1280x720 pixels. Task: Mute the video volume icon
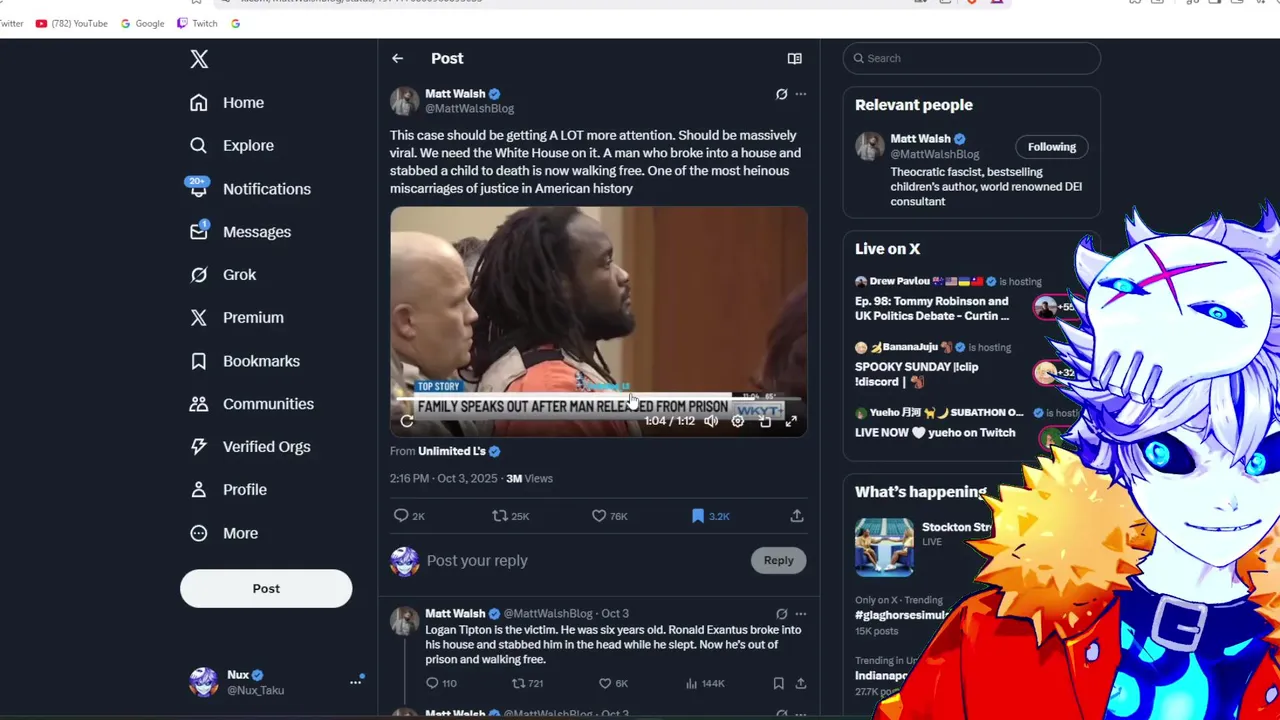coord(711,421)
